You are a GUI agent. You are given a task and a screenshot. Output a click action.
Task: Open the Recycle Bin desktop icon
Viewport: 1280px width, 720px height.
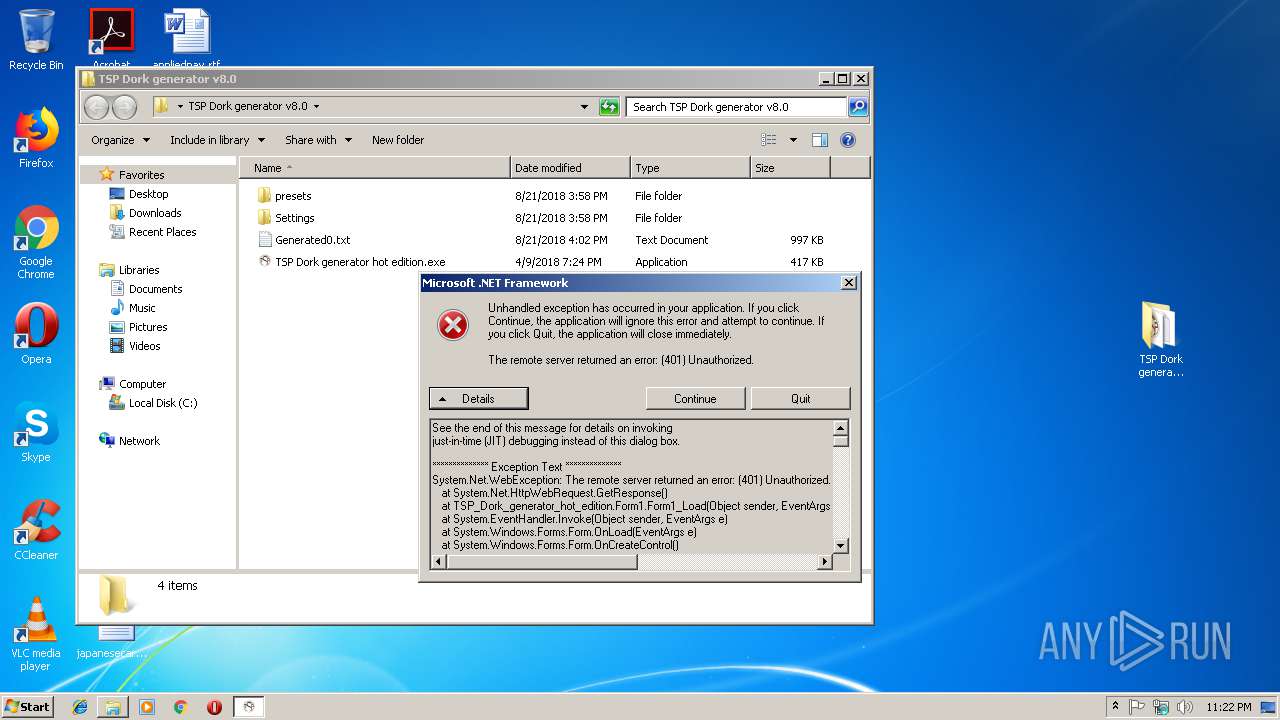point(36,40)
